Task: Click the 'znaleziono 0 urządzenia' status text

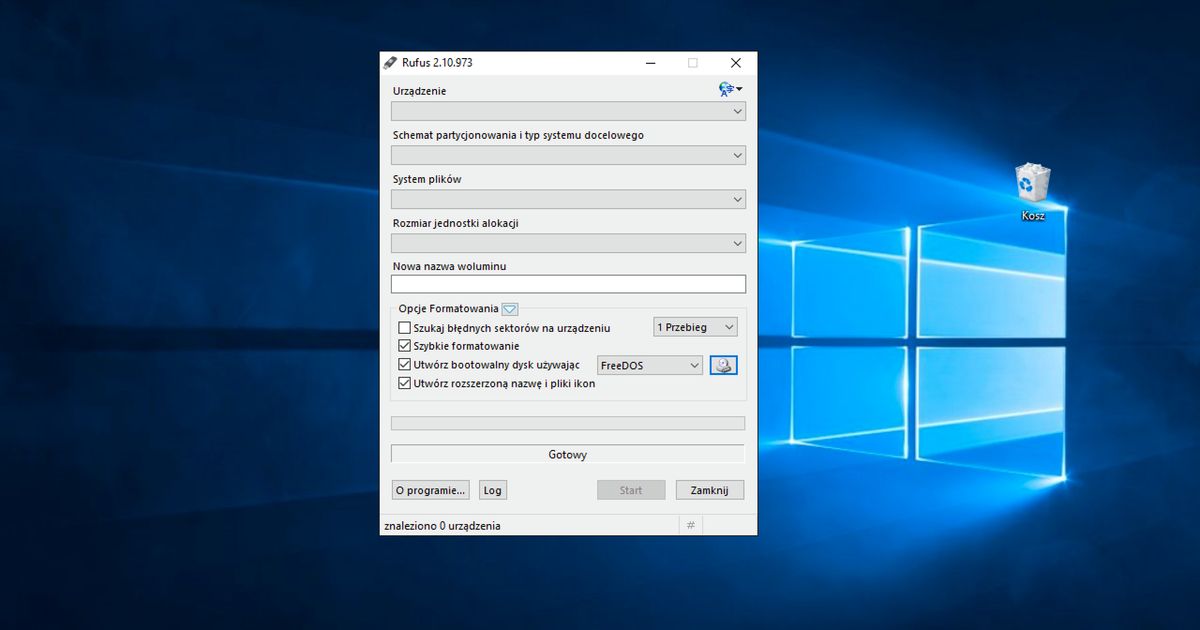Action: click(x=442, y=525)
